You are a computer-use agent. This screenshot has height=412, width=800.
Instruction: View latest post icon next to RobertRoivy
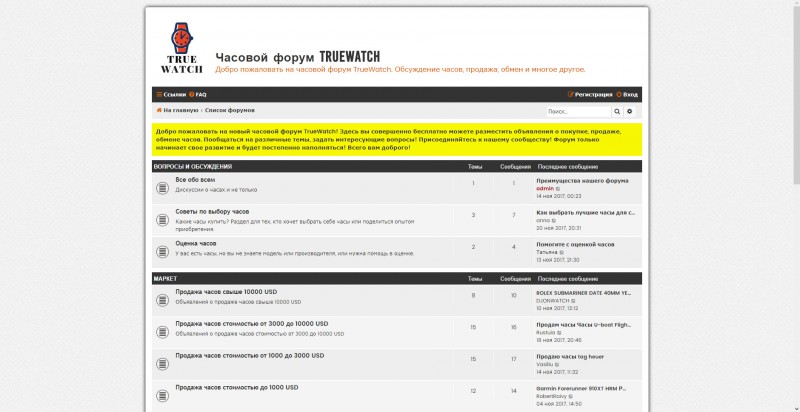click(x=571, y=396)
